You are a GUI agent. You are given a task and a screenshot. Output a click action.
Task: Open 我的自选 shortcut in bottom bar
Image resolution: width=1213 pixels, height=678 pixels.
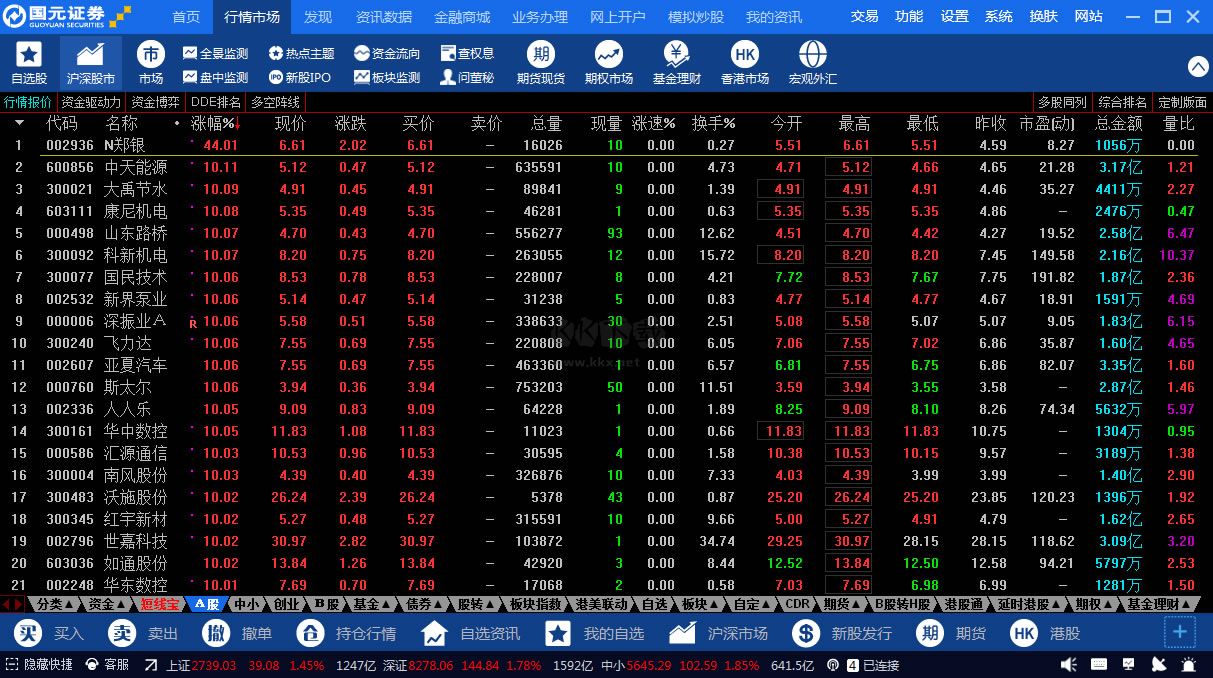tap(594, 633)
